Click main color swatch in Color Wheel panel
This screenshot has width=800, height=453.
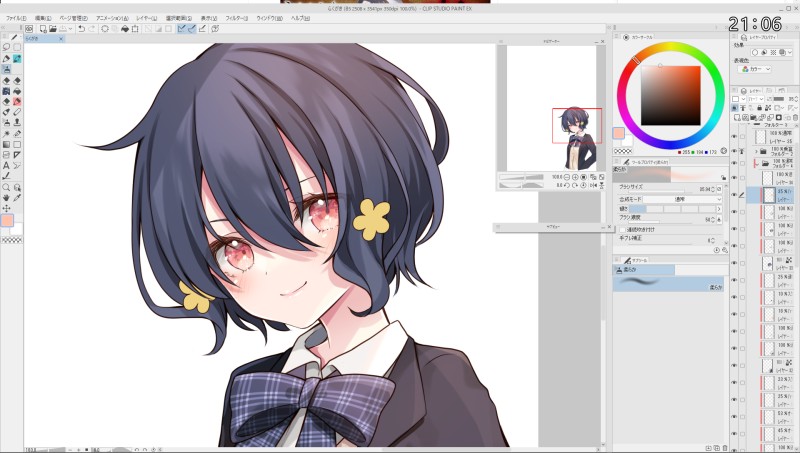[x=618, y=134]
